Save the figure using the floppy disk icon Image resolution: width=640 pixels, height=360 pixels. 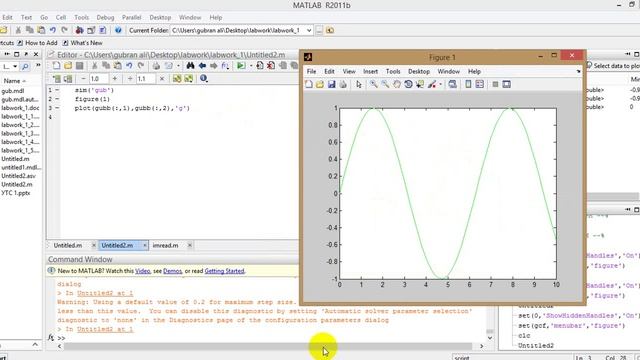(x=331, y=84)
